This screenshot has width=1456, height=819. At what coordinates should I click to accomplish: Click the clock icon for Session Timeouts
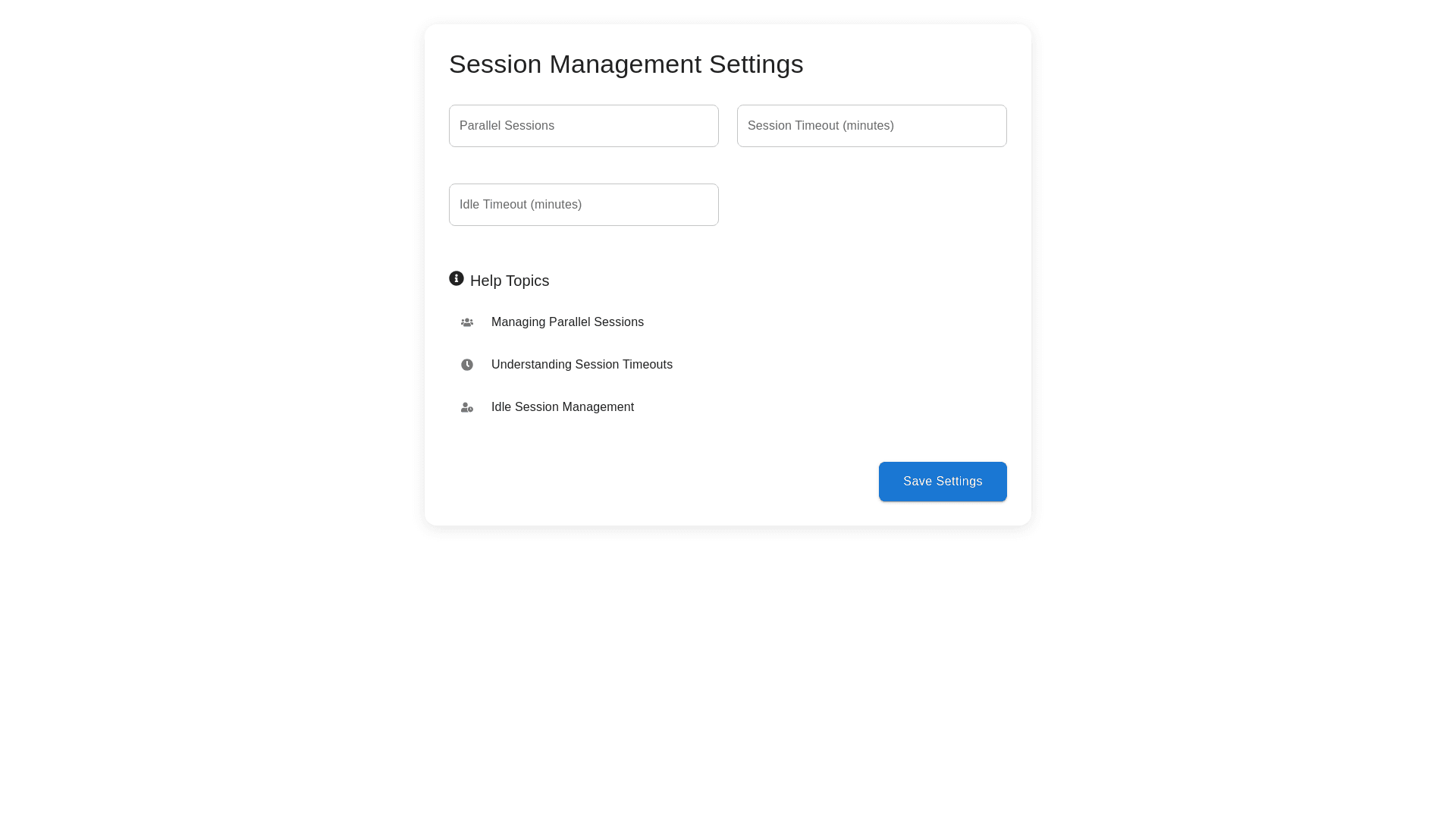[467, 365]
